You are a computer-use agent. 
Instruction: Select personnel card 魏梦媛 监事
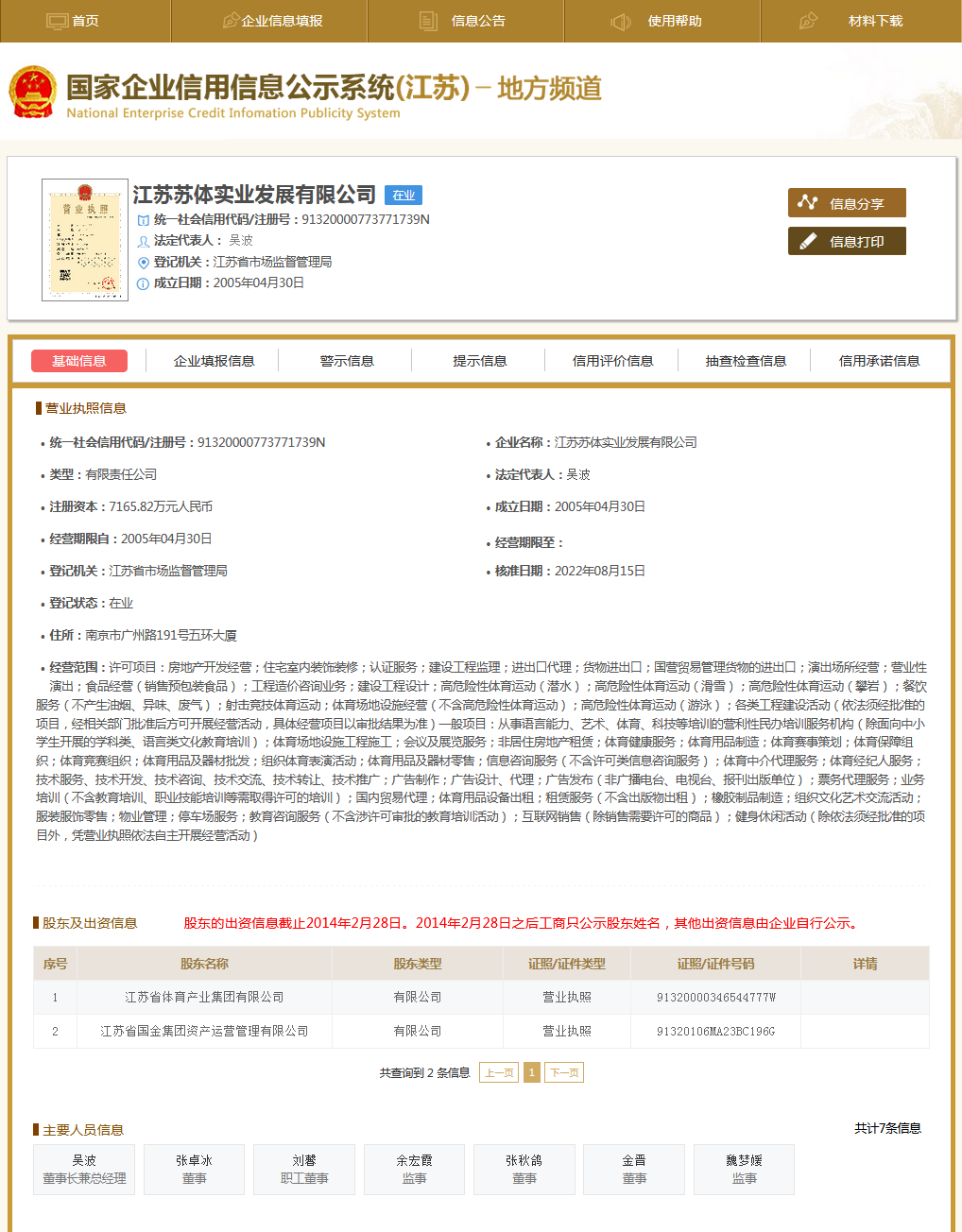click(744, 1170)
